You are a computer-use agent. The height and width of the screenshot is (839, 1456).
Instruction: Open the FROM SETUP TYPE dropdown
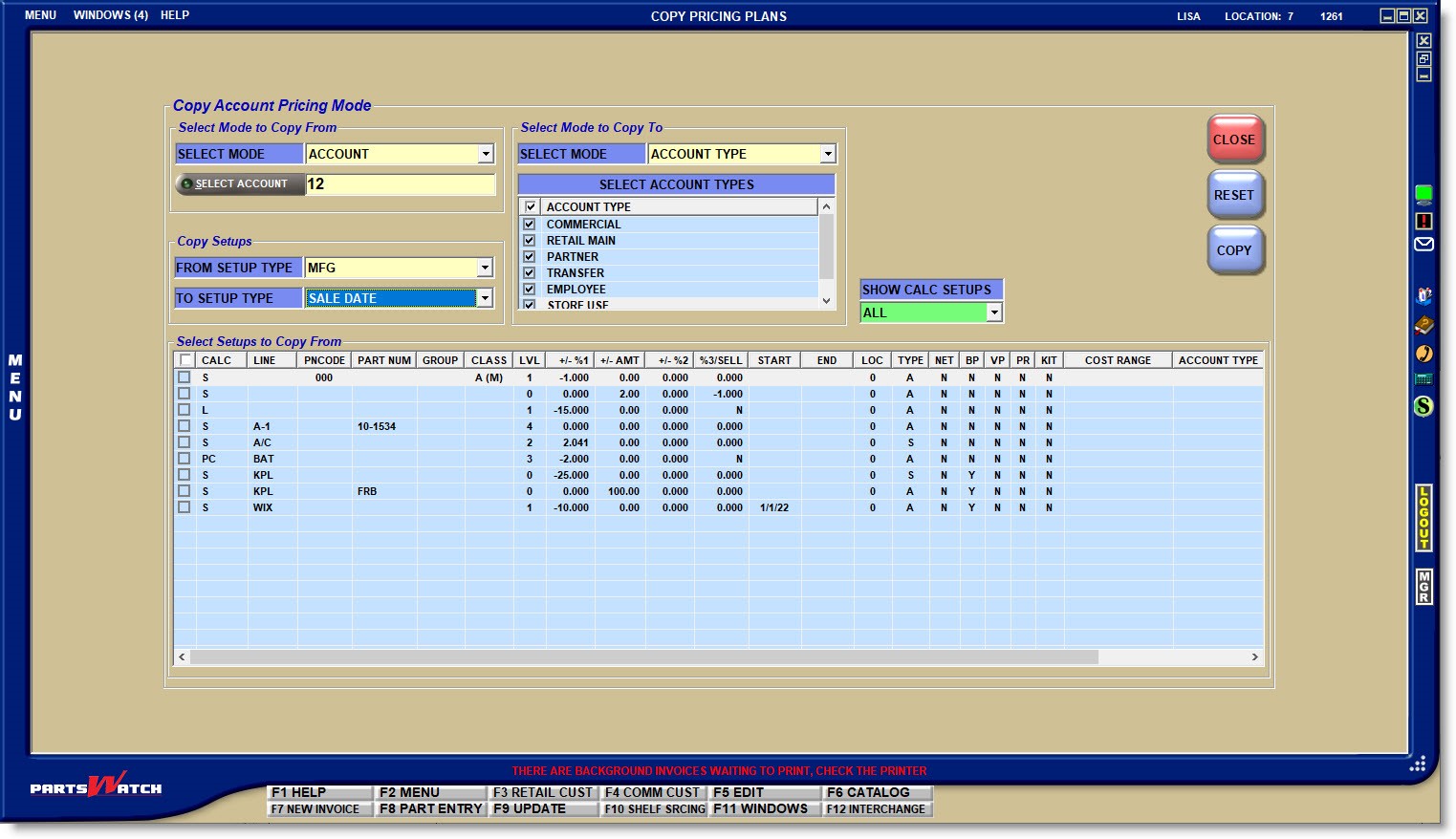[x=485, y=269]
